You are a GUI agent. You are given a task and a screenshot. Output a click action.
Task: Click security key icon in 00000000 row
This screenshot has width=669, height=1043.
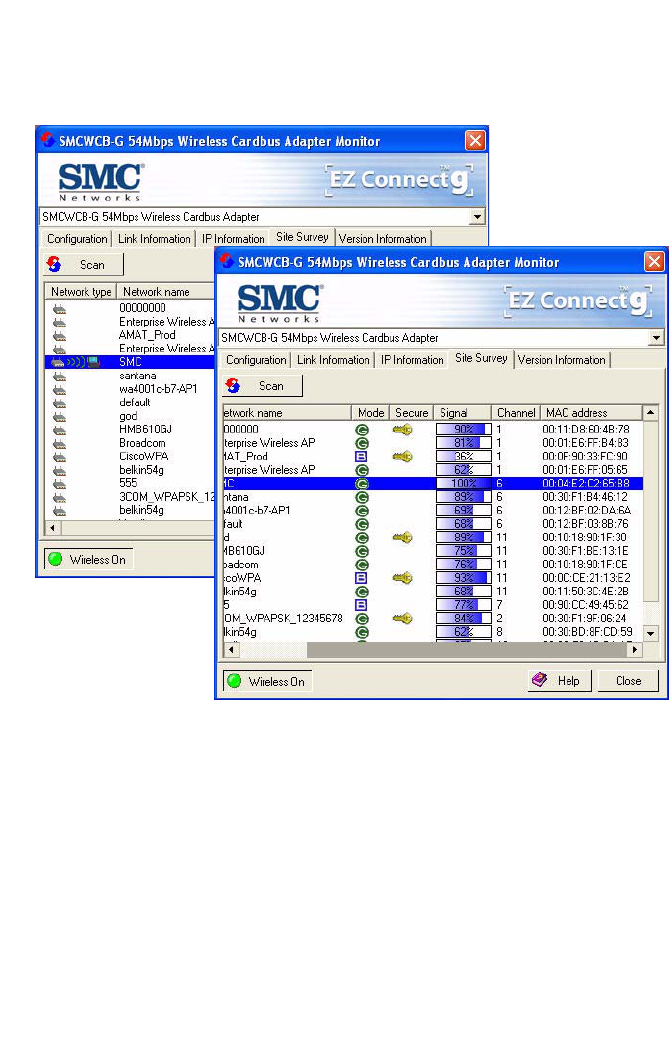[402, 430]
